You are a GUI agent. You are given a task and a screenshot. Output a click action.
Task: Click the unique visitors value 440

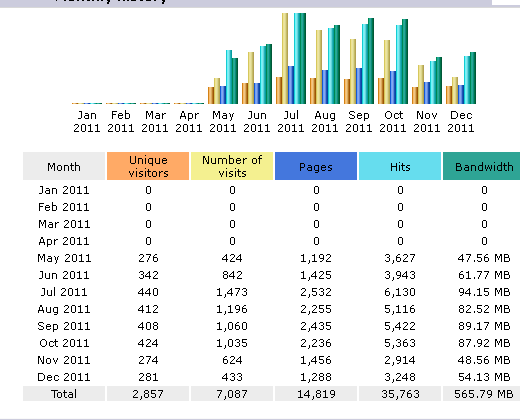(148, 292)
